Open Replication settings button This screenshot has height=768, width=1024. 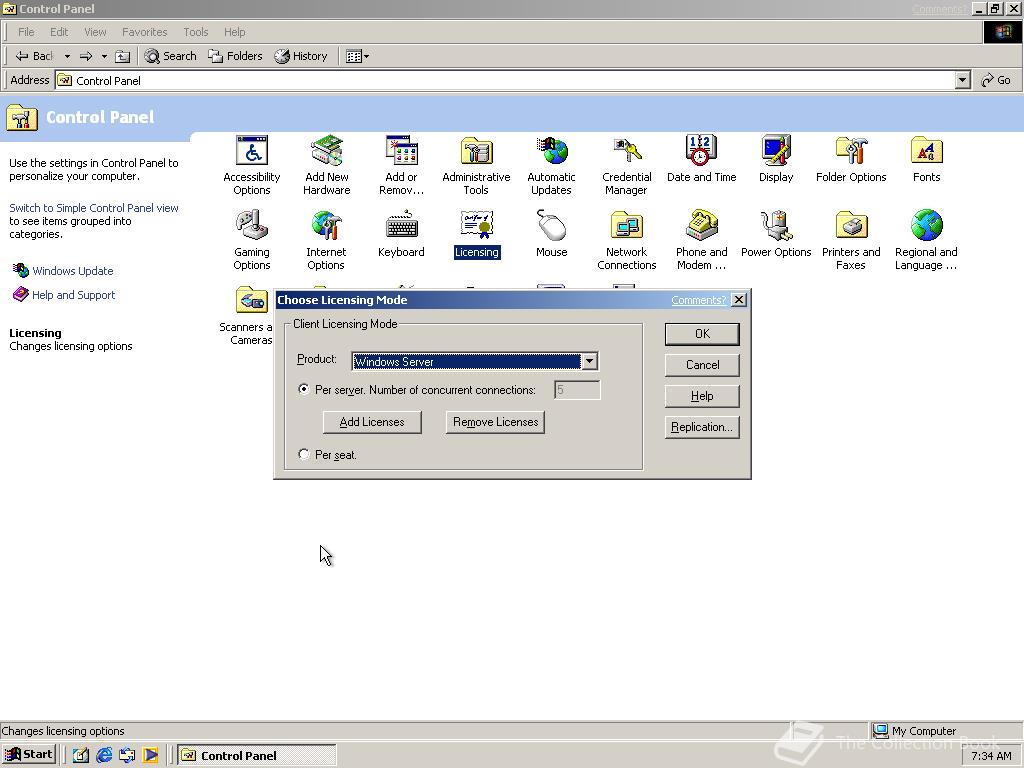[702, 427]
